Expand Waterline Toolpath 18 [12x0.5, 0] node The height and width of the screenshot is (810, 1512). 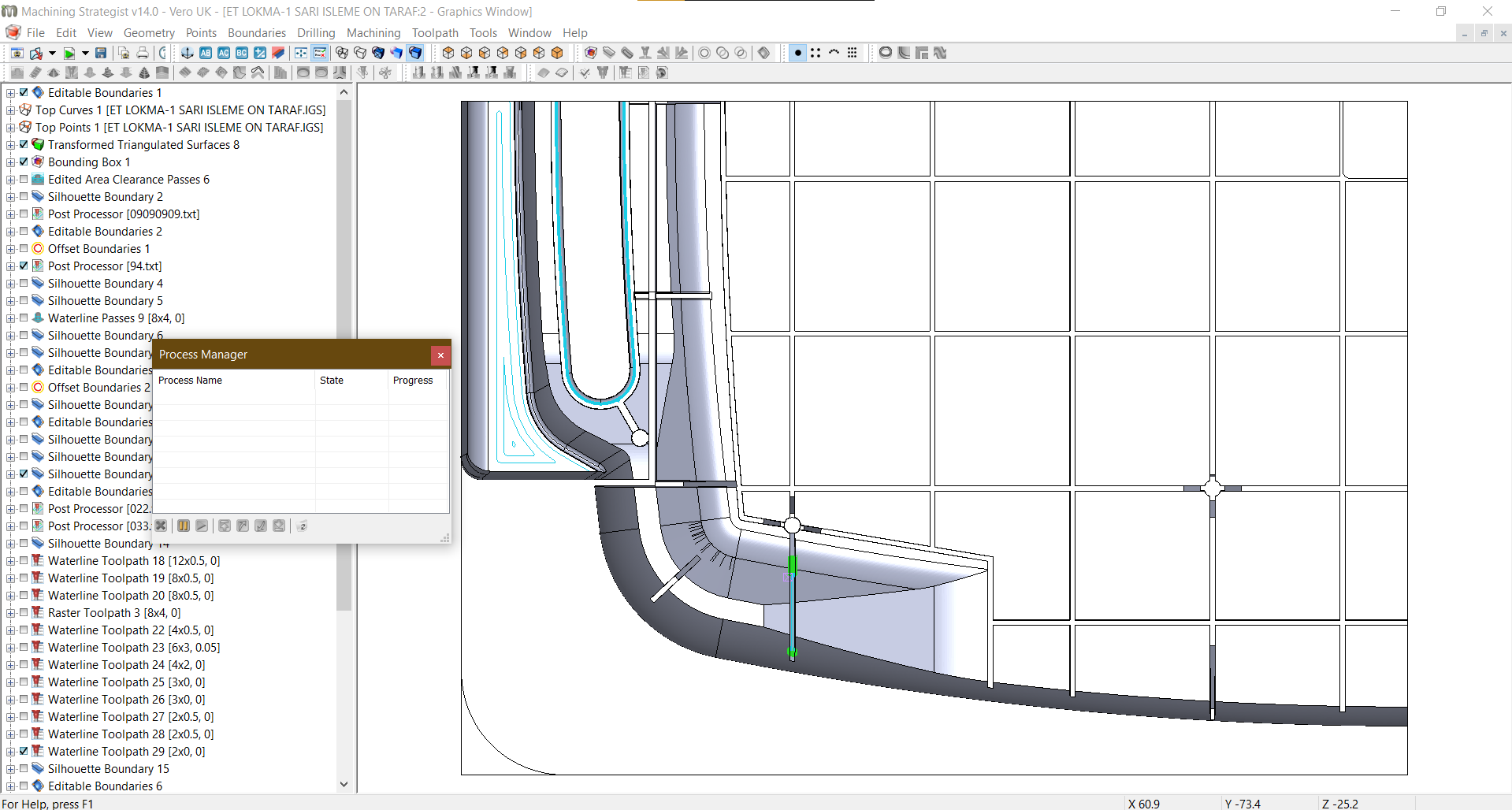pos(11,561)
